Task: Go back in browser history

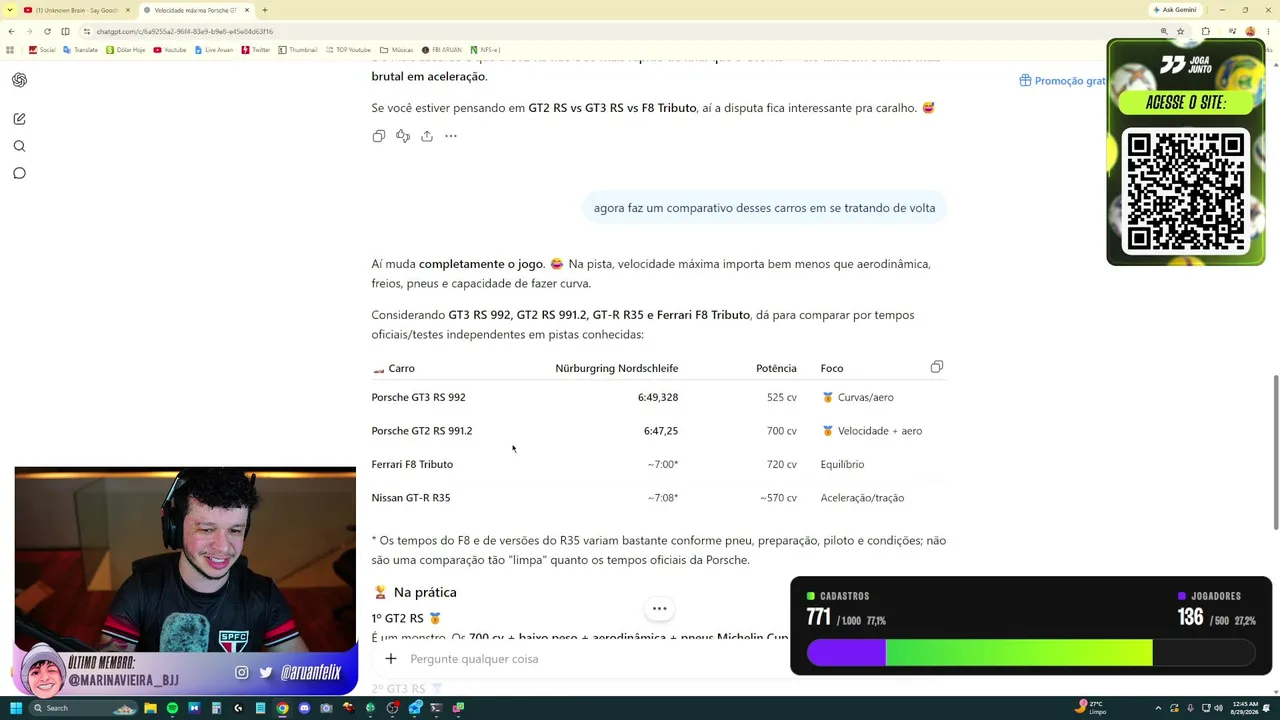Action: [11, 31]
